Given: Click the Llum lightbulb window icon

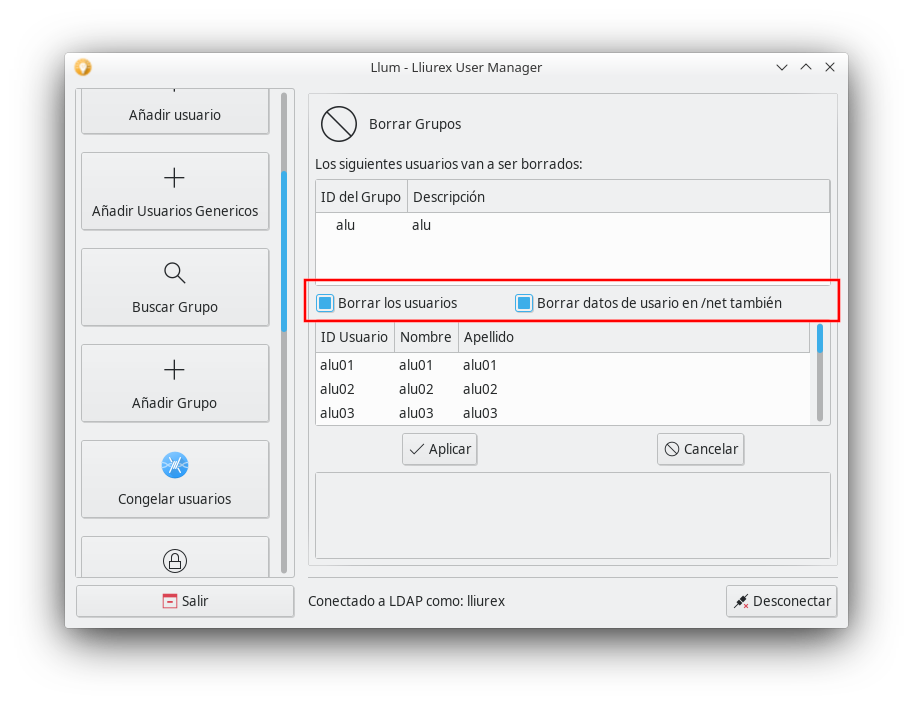Looking at the screenshot, I should (83, 67).
